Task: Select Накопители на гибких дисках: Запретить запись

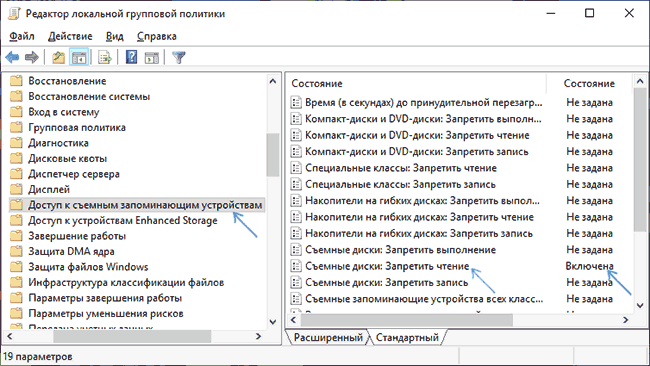Action: click(419, 233)
